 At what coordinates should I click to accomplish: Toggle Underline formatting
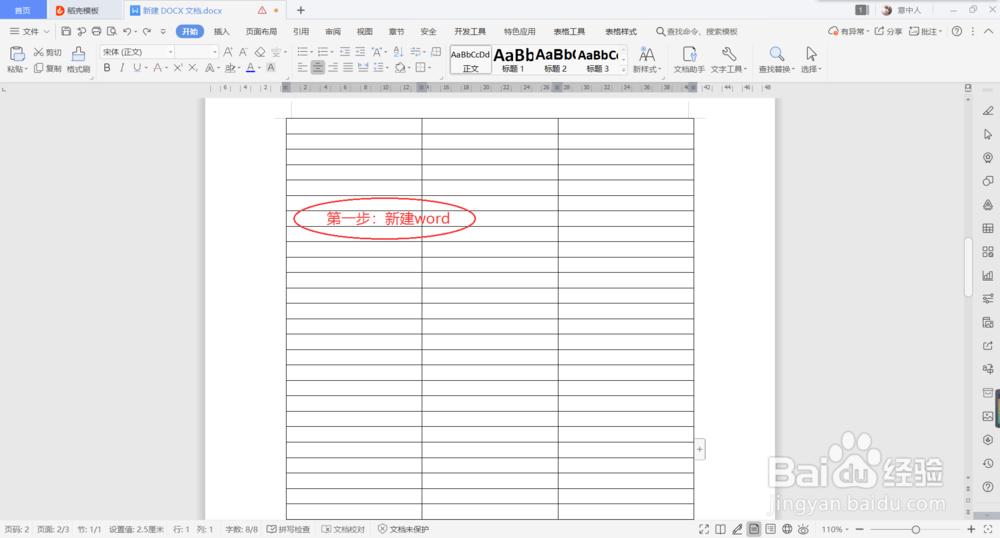point(136,68)
